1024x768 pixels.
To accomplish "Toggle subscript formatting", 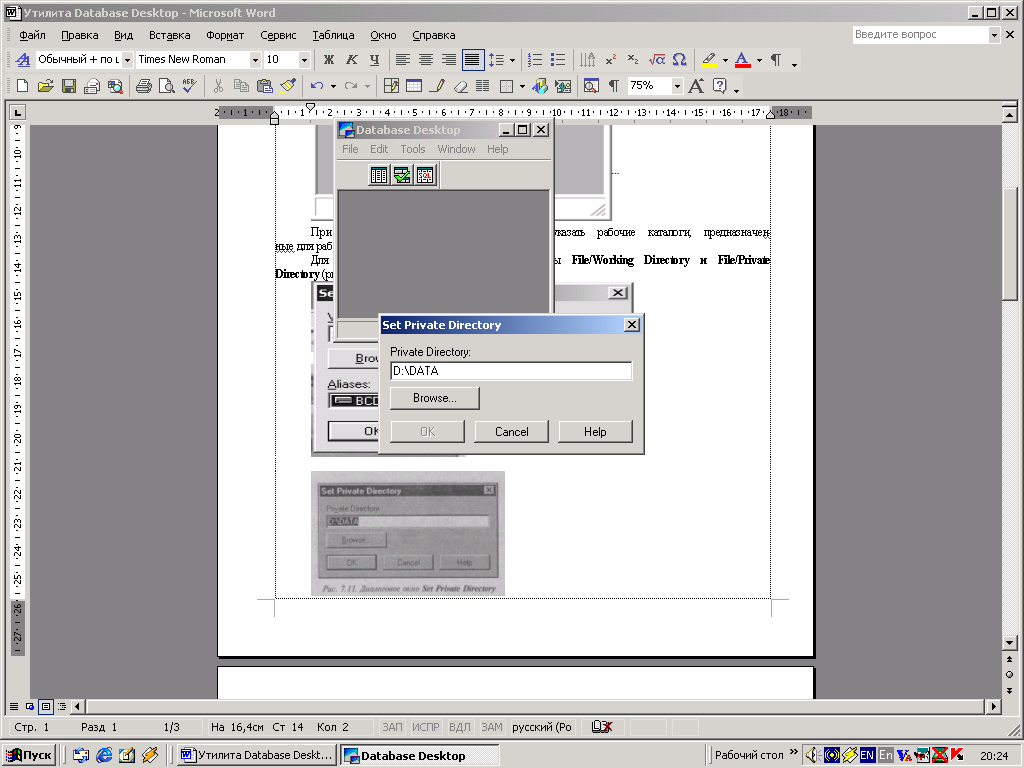I will pyautogui.click(x=633, y=59).
